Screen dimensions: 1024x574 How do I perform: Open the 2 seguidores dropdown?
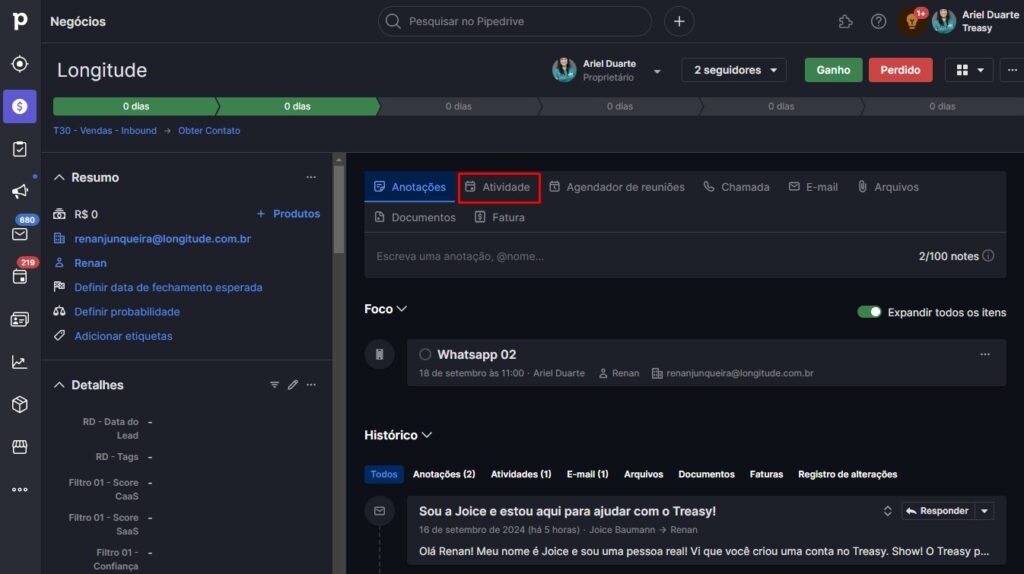pyautogui.click(x=734, y=70)
